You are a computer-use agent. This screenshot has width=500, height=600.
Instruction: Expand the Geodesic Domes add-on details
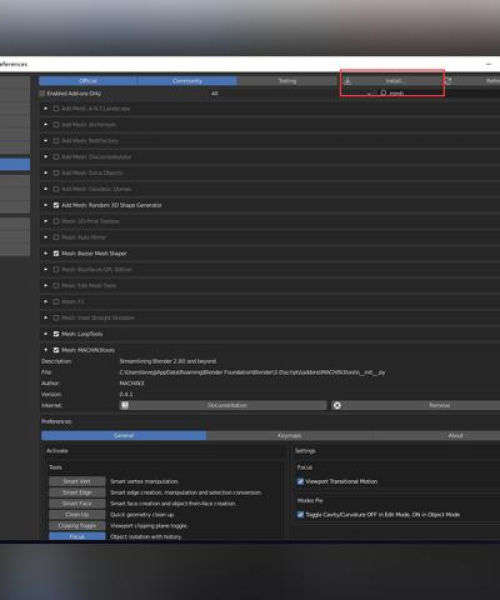(x=46, y=189)
